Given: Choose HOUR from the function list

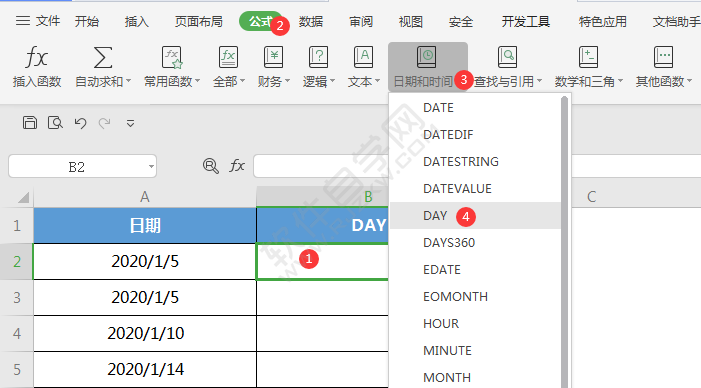Looking at the screenshot, I should [475, 324].
